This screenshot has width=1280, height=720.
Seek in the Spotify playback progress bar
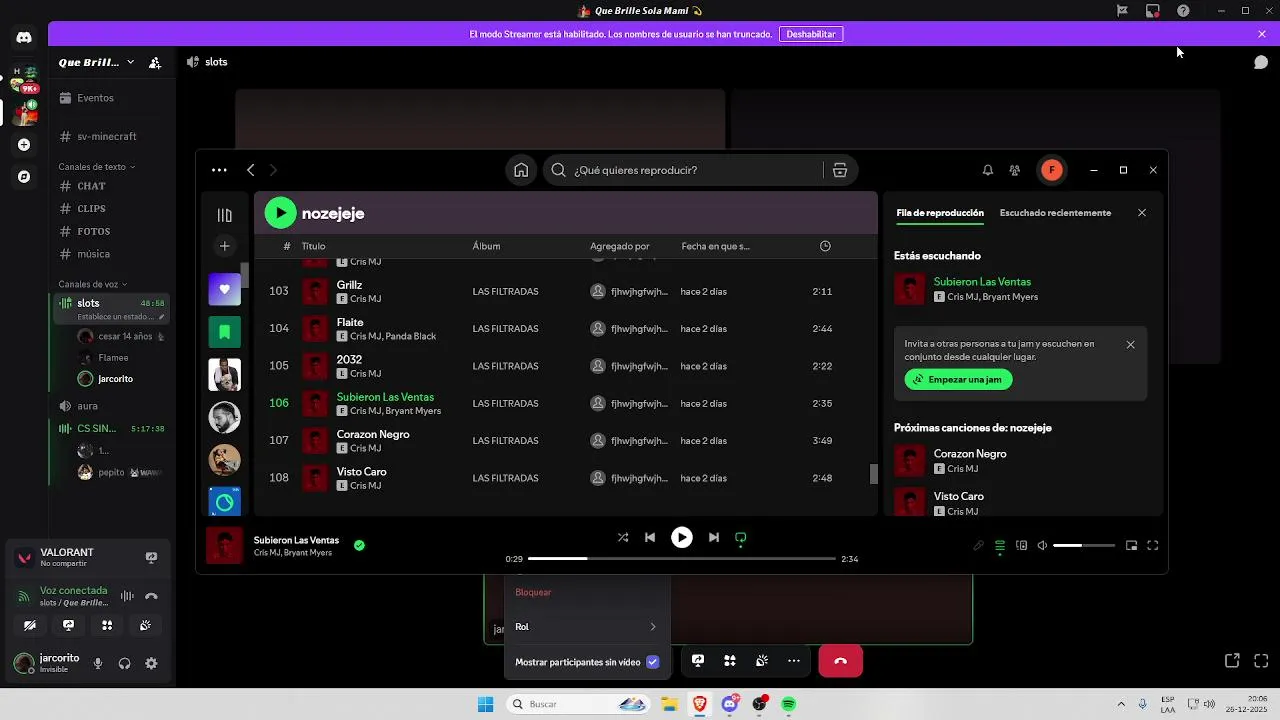pos(682,559)
